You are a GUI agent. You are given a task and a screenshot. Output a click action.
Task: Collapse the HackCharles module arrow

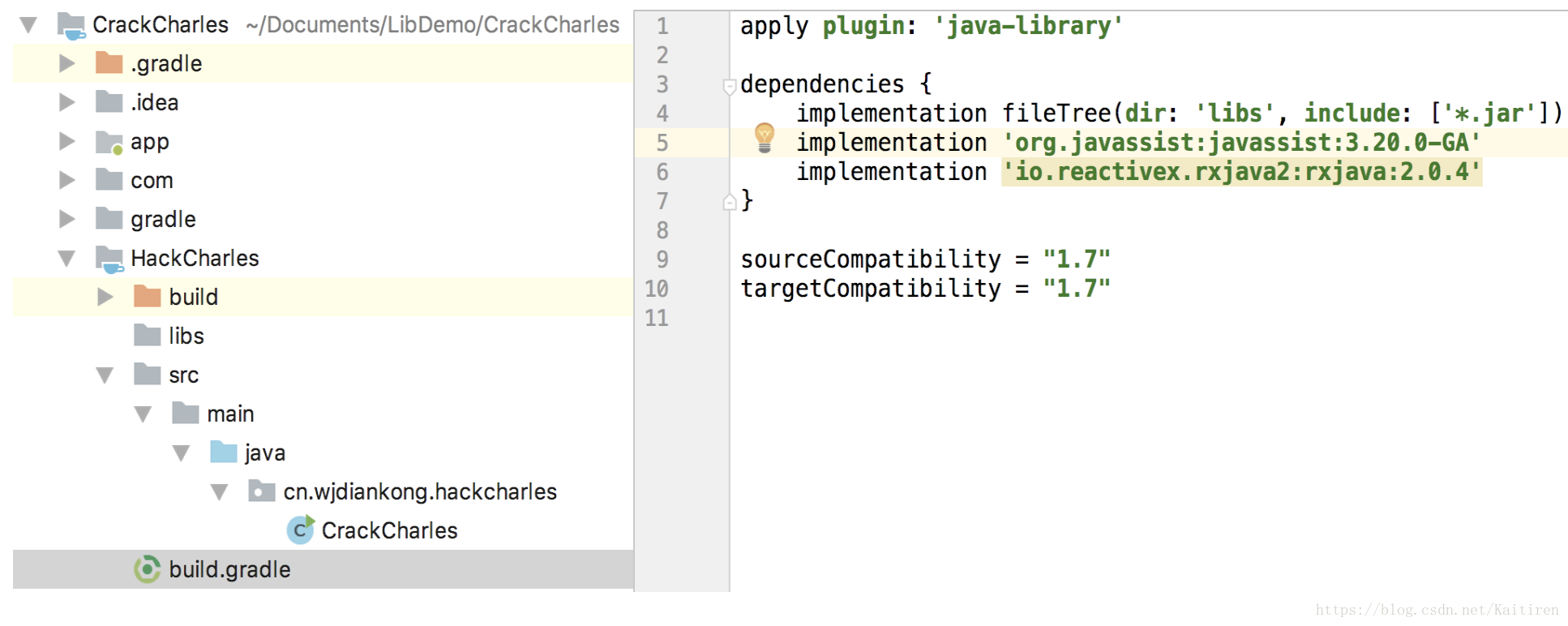pyautogui.click(x=66, y=259)
